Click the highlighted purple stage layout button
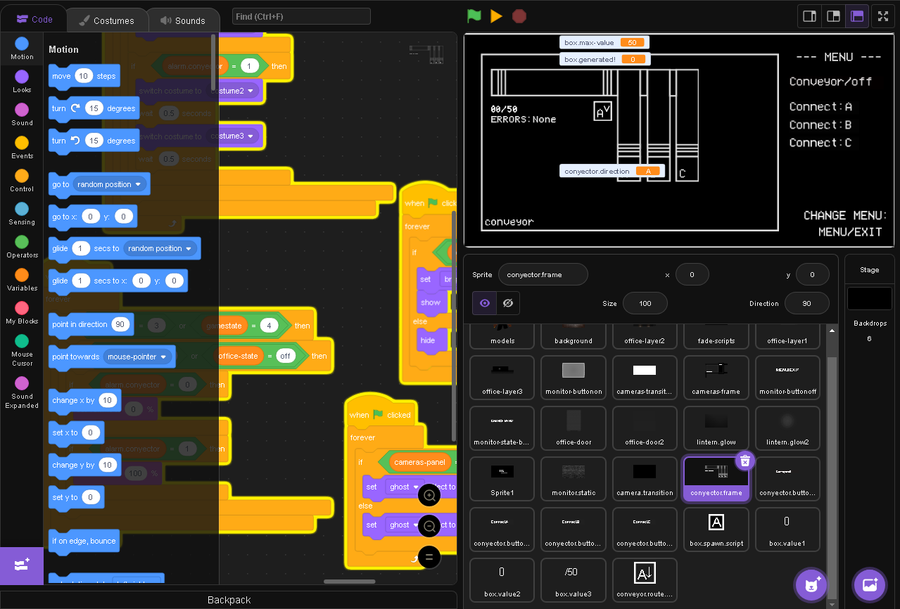 857,16
